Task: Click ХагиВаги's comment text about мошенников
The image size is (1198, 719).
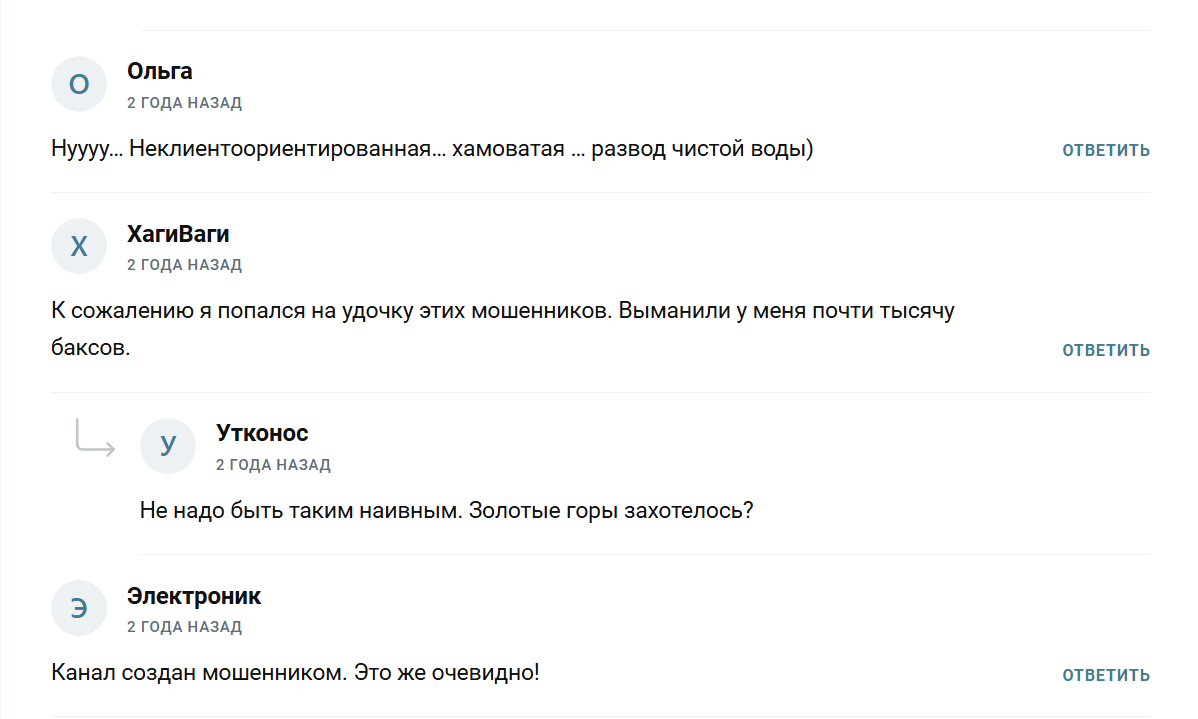Action: (x=502, y=311)
